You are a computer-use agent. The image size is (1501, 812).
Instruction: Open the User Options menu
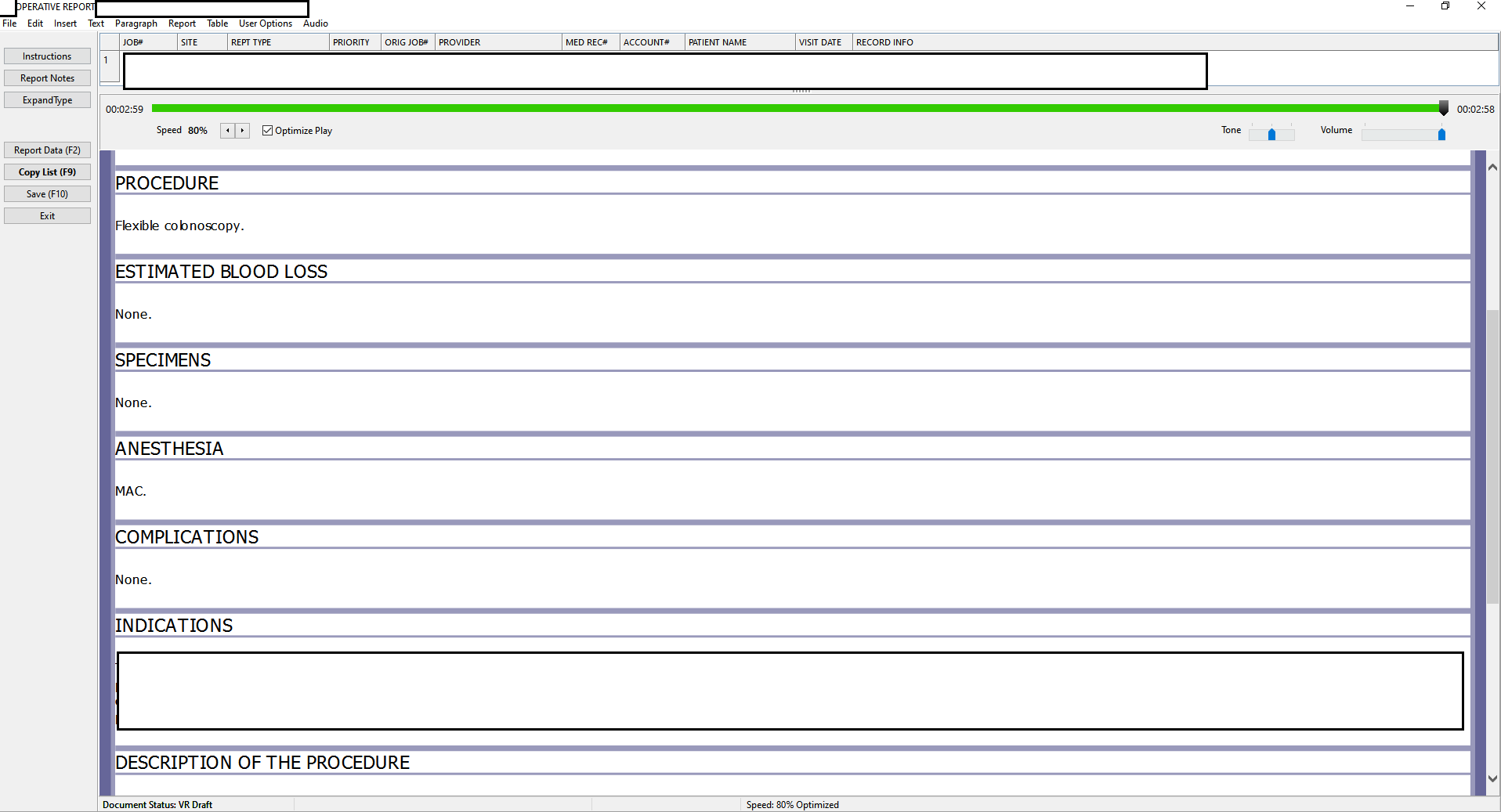pyautogui.click(x=266, y=23)
